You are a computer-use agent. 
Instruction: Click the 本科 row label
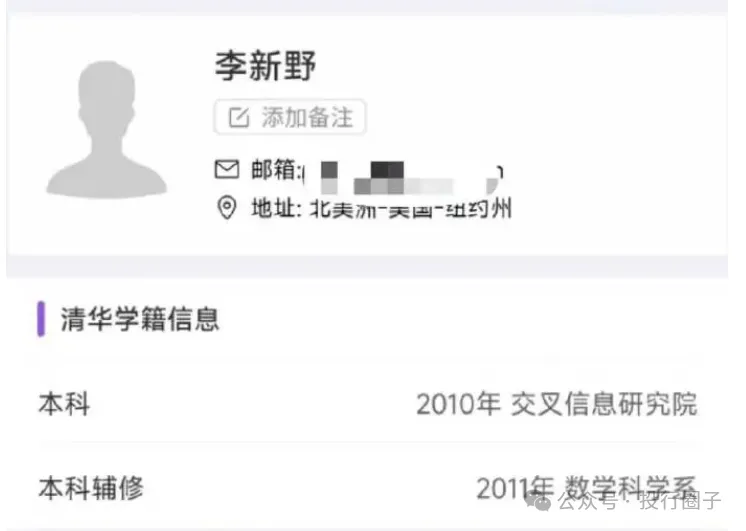coord(64,404)
